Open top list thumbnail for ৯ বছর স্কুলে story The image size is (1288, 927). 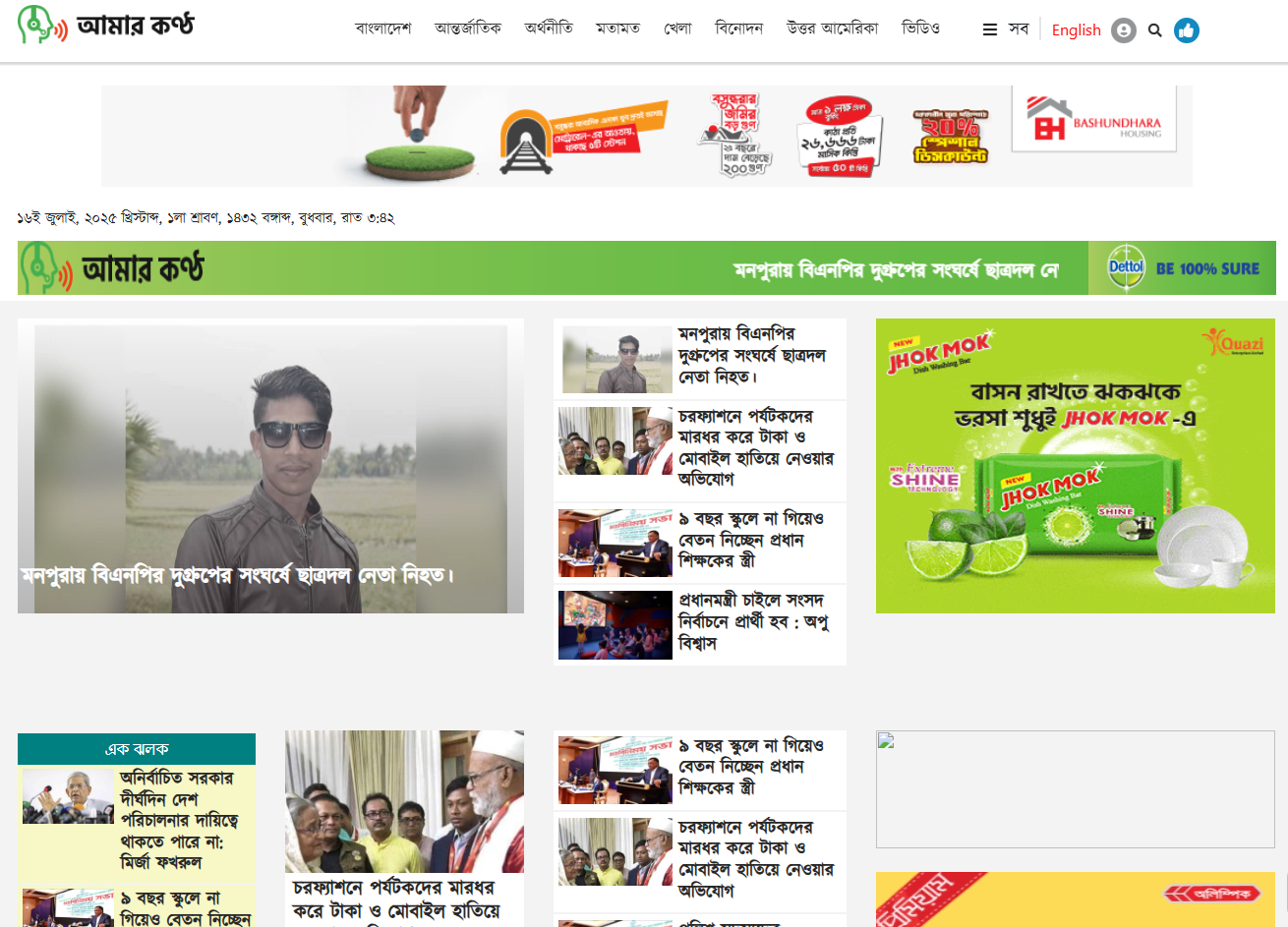615,543
